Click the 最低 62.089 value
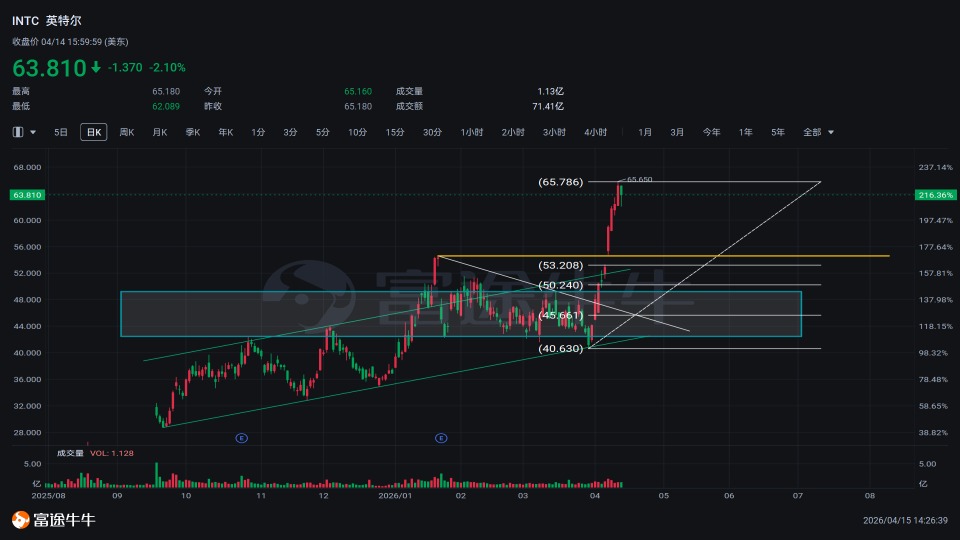 pos(166,107)
